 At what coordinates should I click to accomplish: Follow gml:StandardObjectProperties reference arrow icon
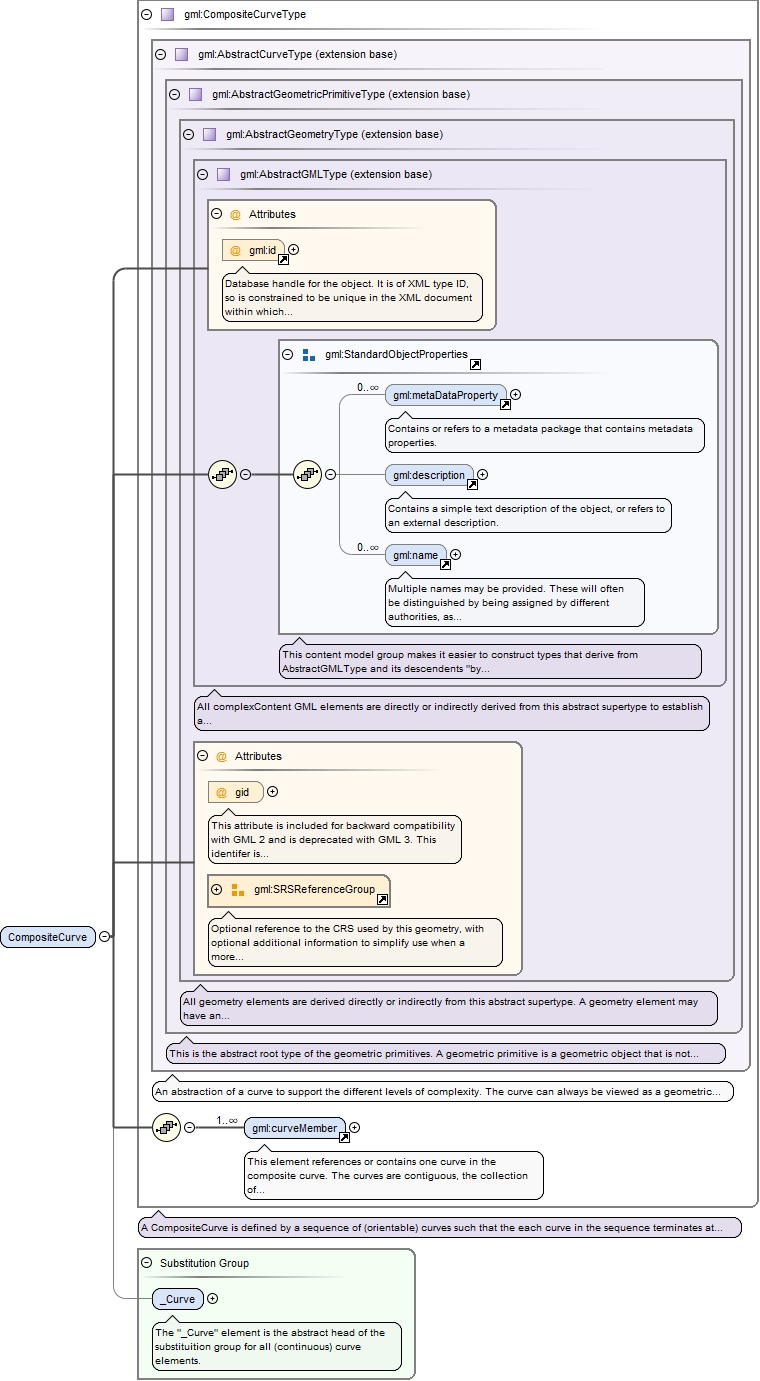pyautogui.click(x=475, y=364)
